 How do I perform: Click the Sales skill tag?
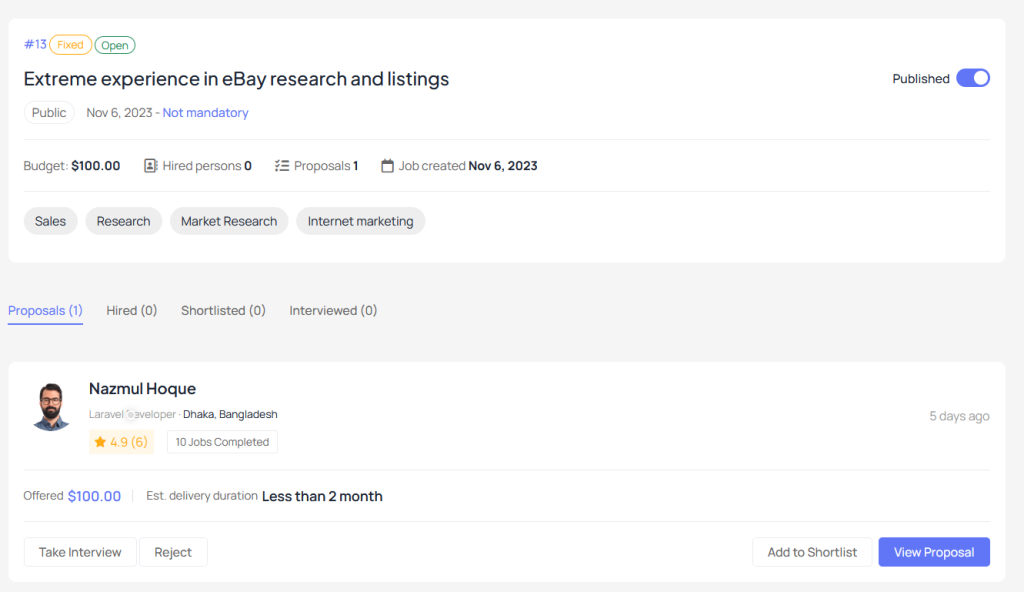click(50, 221)
